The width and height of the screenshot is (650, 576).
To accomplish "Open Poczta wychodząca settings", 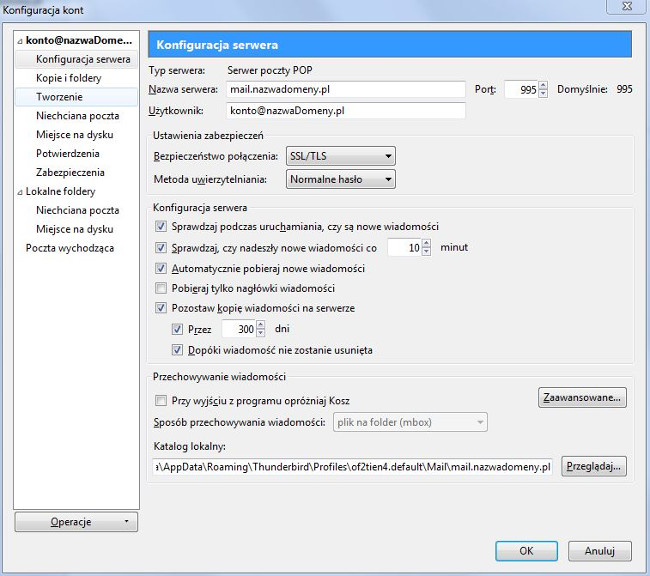I will [x=70, y=248].
